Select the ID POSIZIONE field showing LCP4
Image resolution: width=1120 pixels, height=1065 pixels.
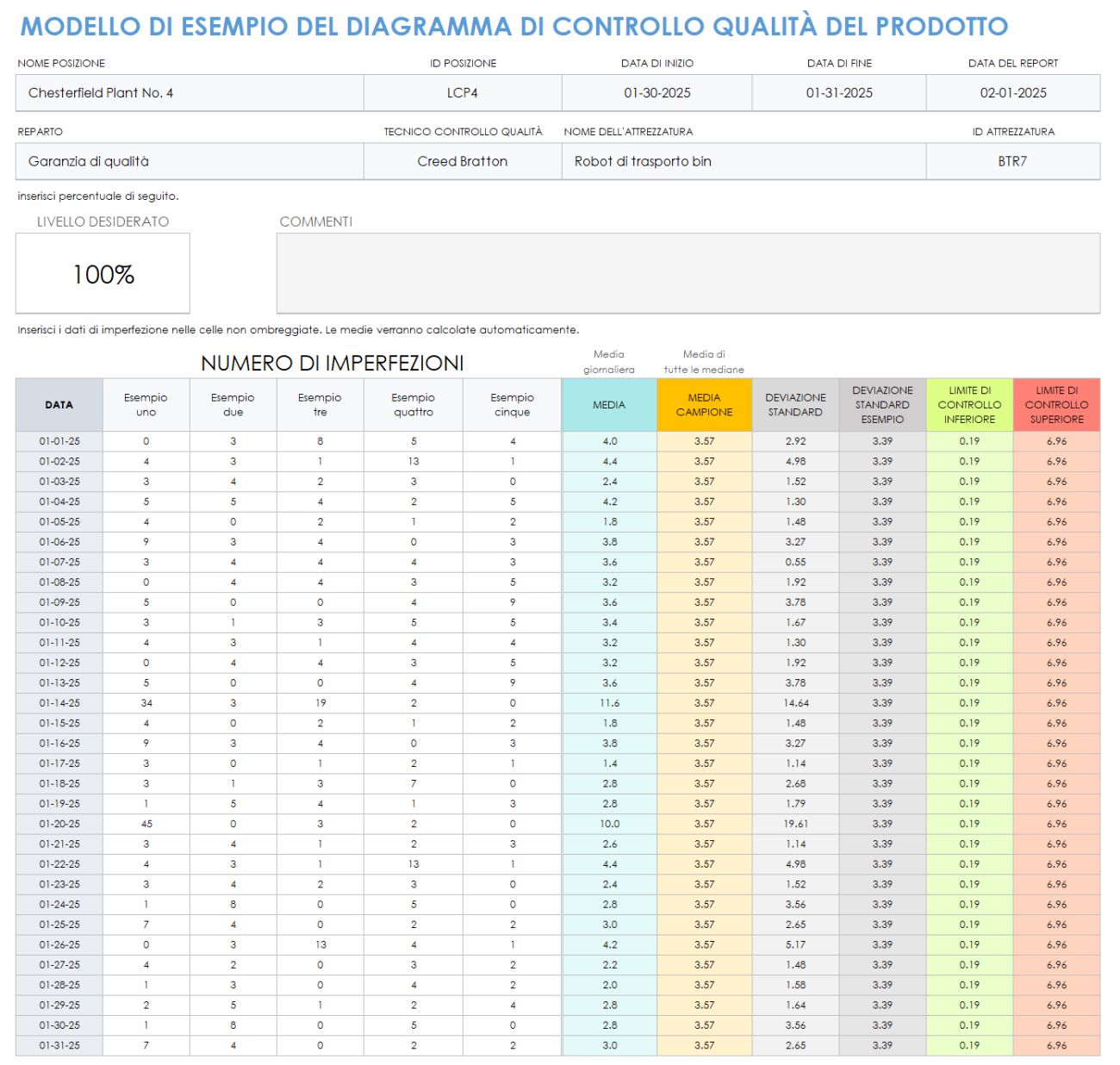464,92
